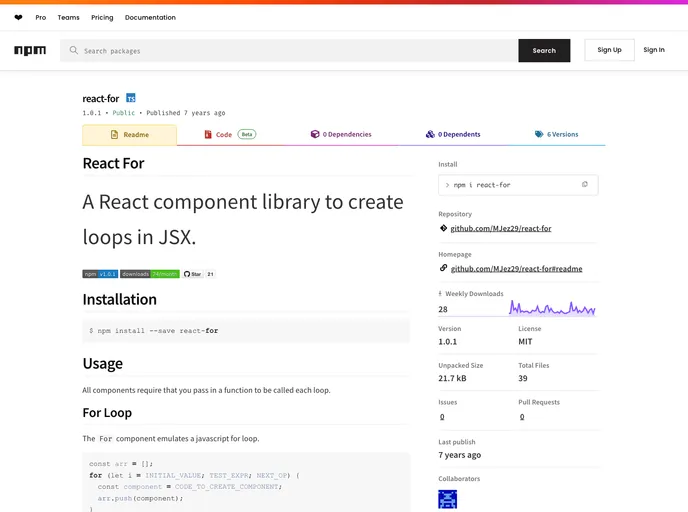Focus the Search packages field

(290, 50)
